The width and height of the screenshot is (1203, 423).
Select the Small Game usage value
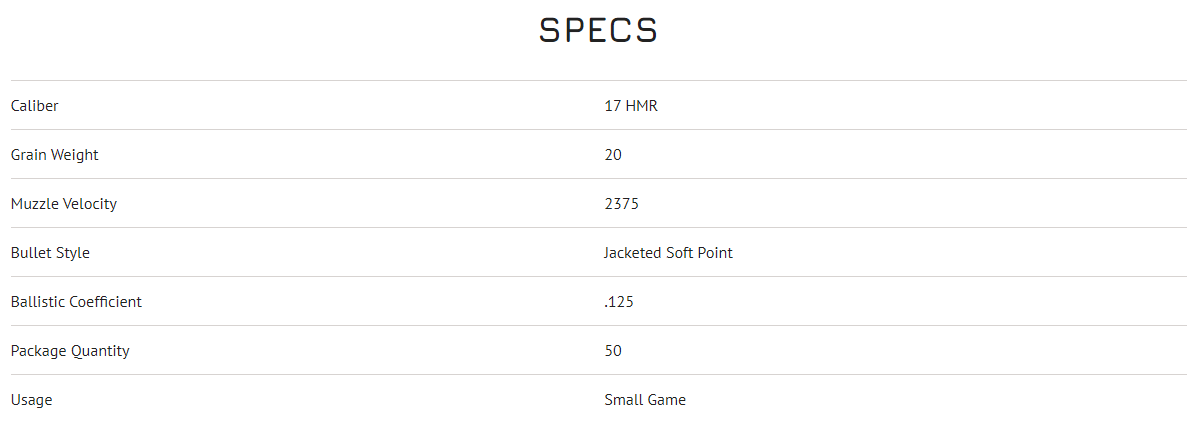tap(645, 399)
